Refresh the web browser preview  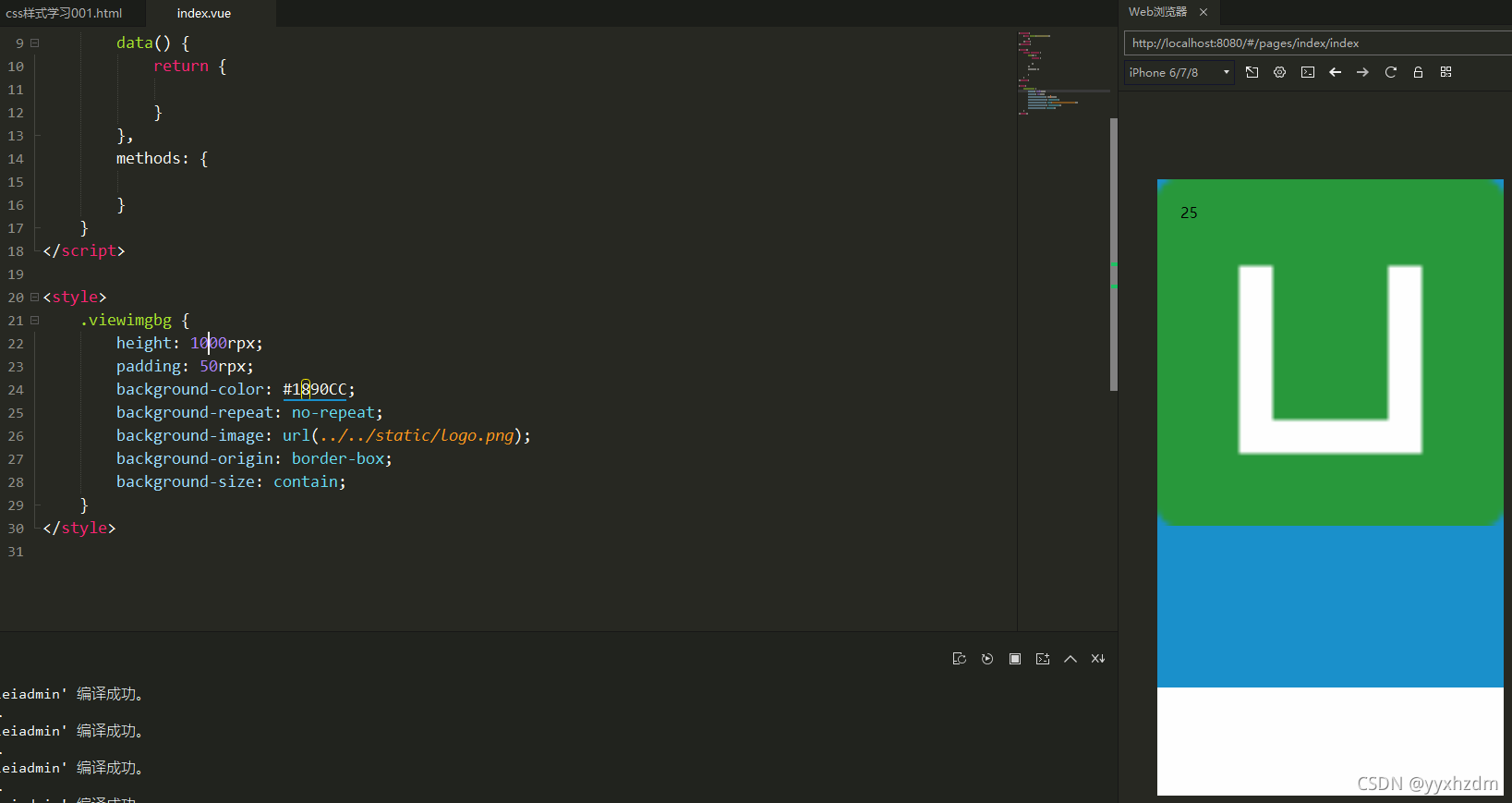click(1390, 72)
